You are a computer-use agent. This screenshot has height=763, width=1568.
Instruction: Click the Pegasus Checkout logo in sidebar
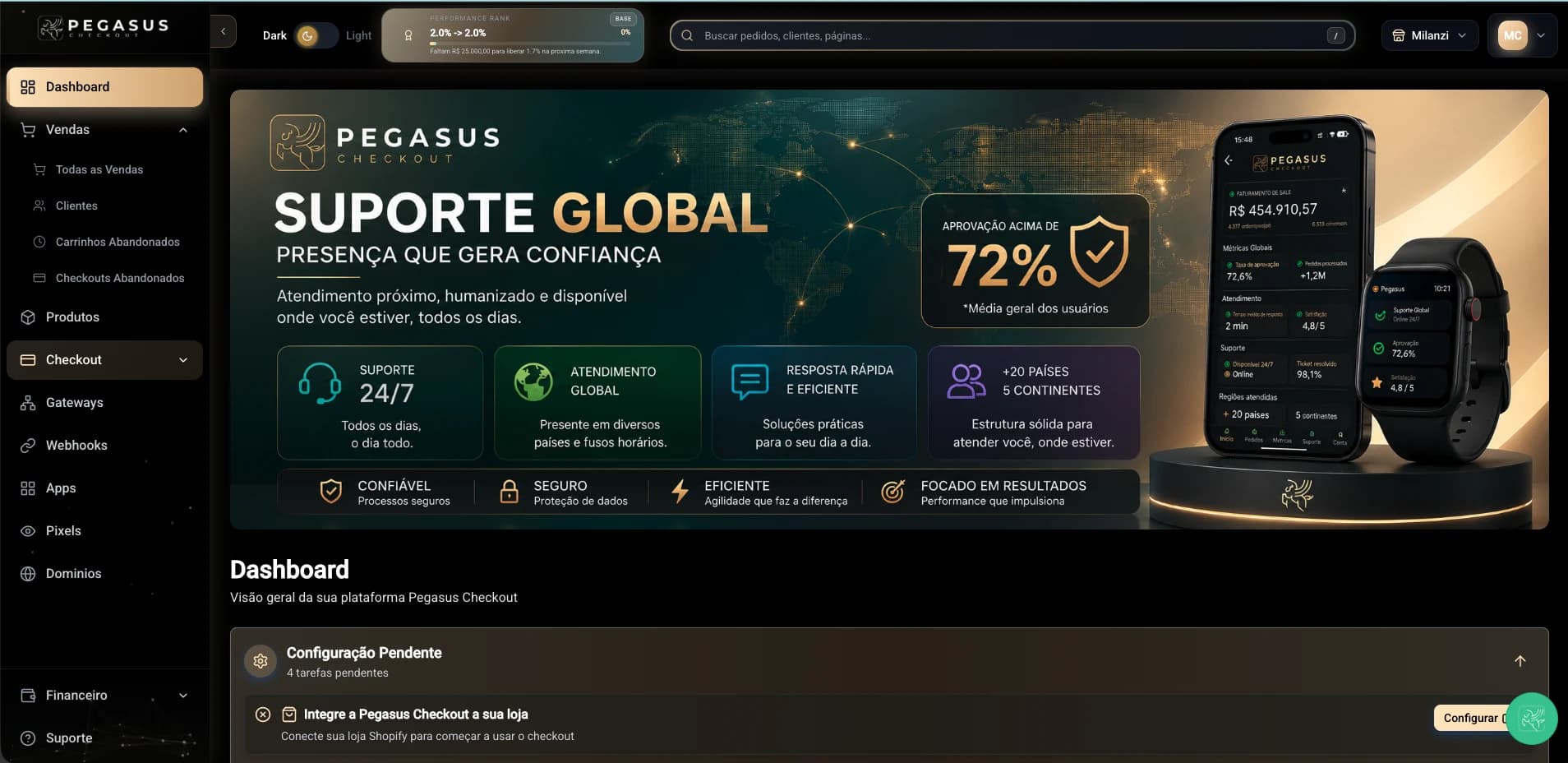point(104,28)
